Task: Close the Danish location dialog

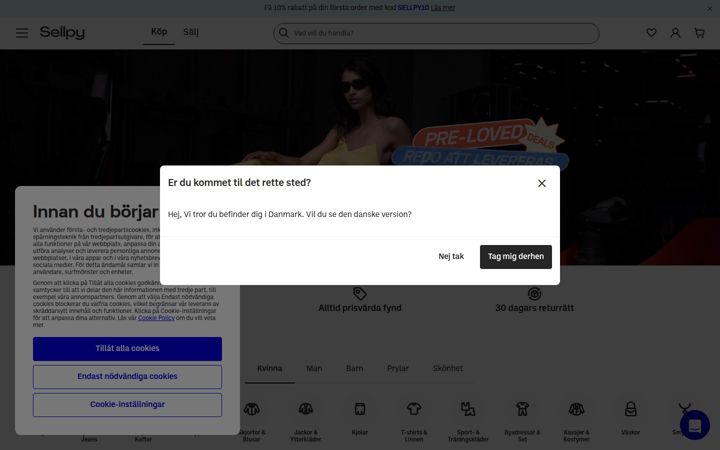Action: (542, 183)
